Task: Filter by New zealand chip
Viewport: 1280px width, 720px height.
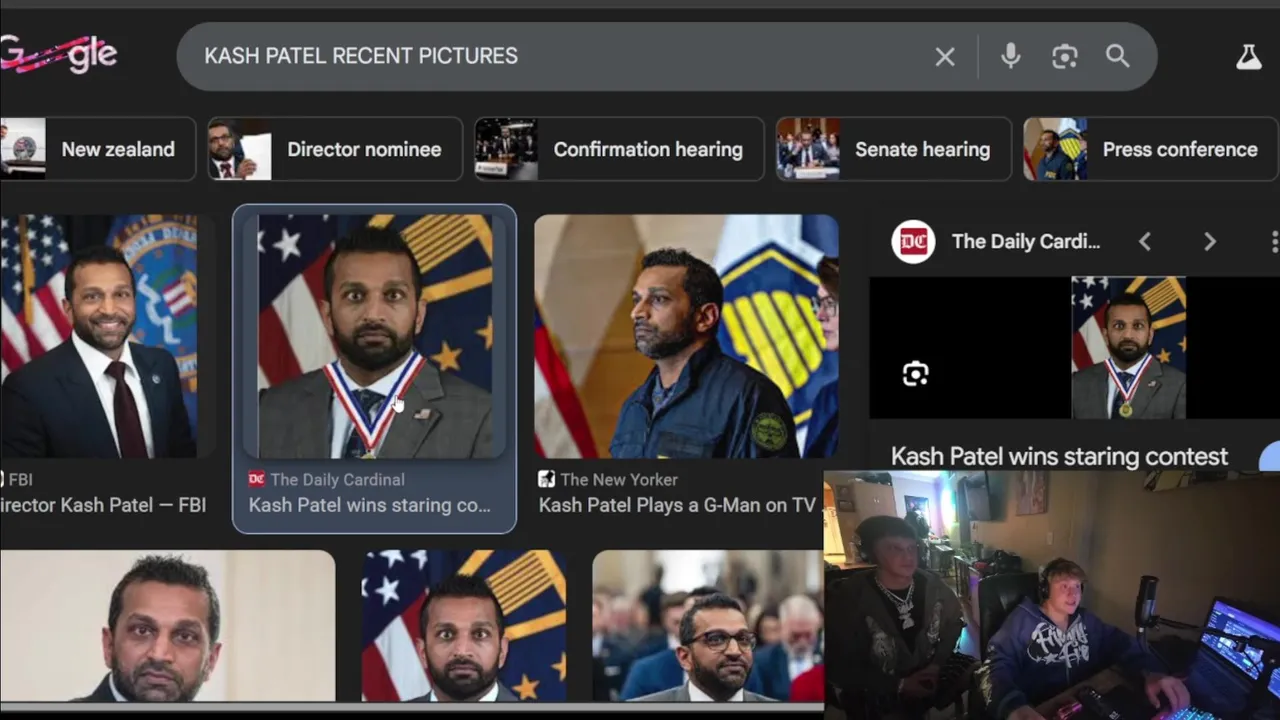Action: (x=98, y=149)
